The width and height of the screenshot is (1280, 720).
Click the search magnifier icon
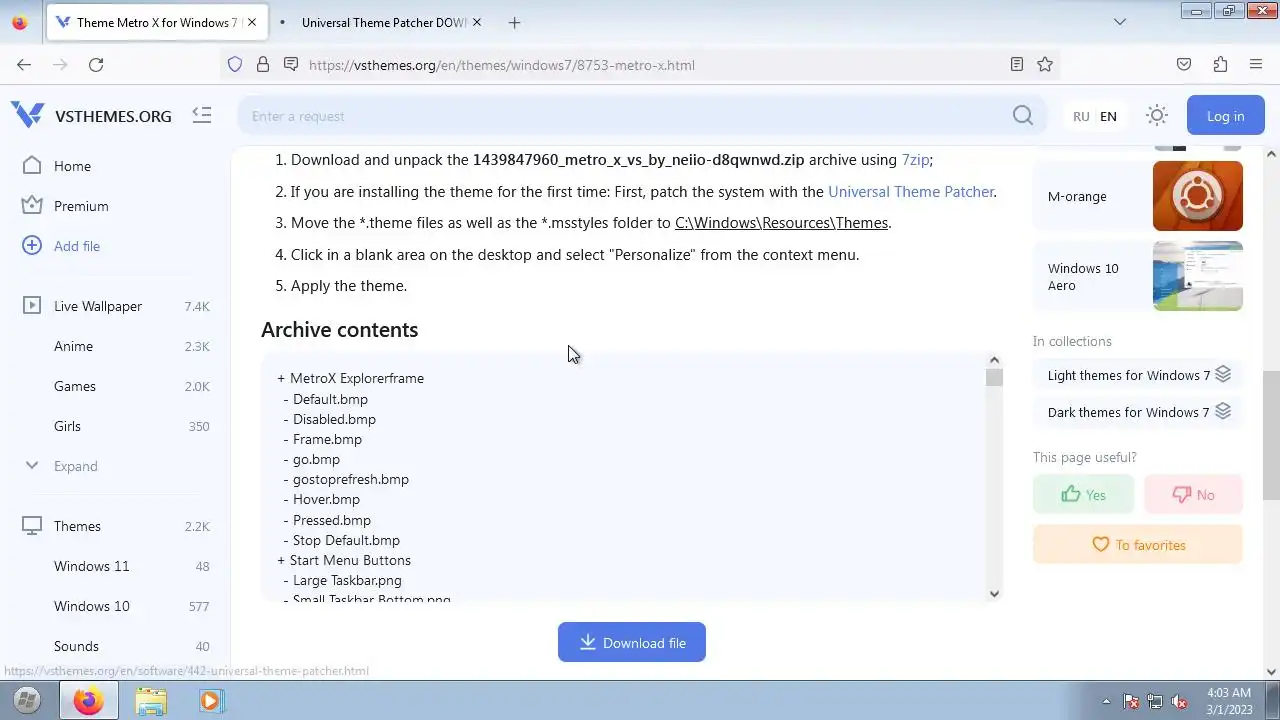1022,116
